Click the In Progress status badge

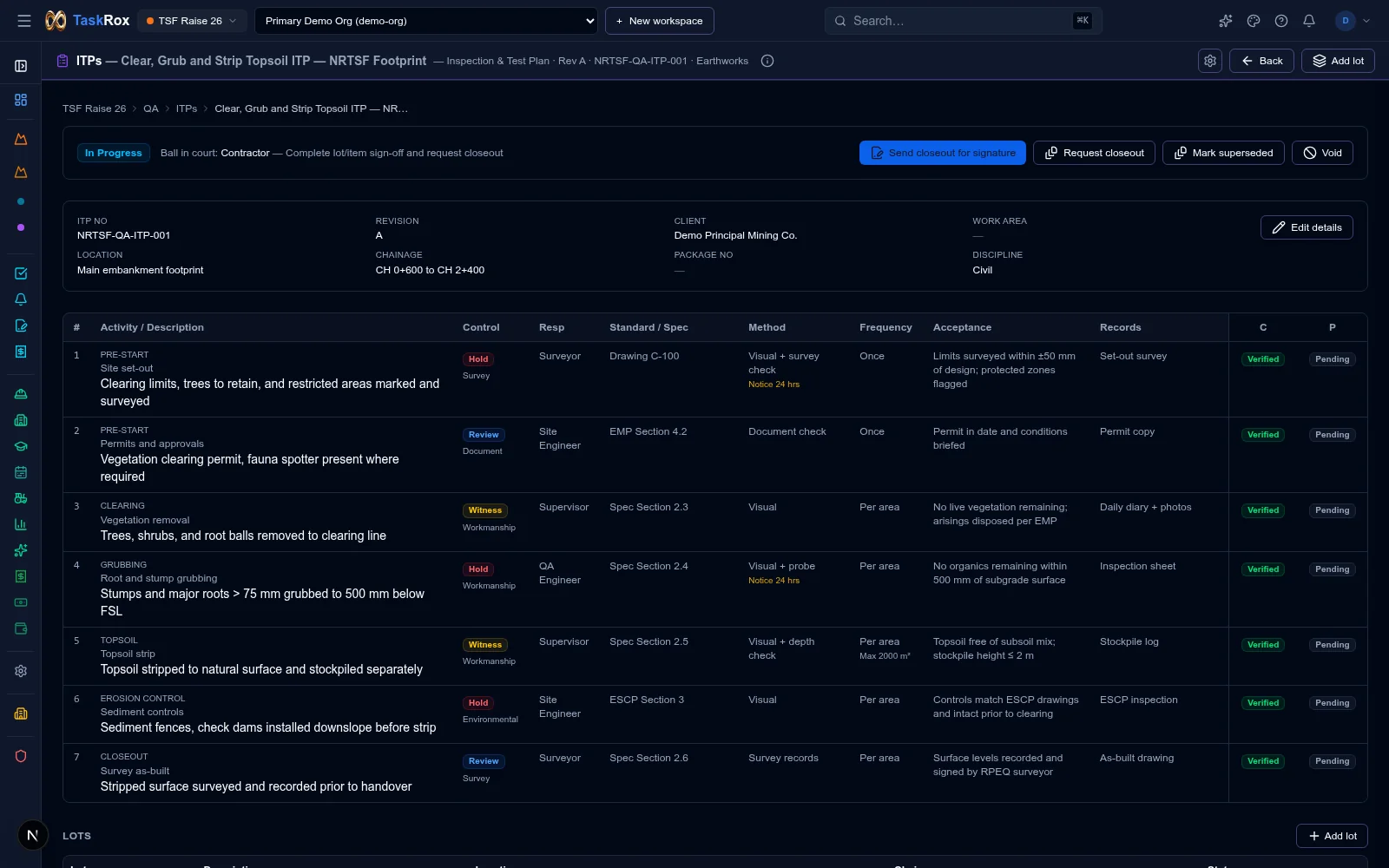[x=114, y=153]
